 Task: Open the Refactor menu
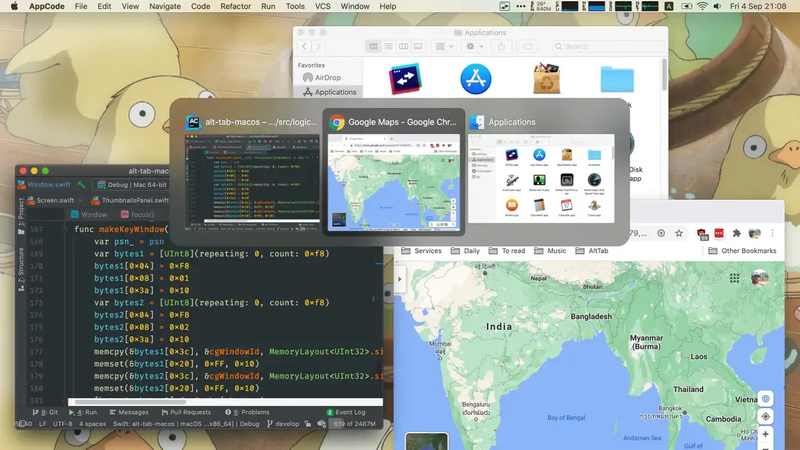[x=236, y=6]
